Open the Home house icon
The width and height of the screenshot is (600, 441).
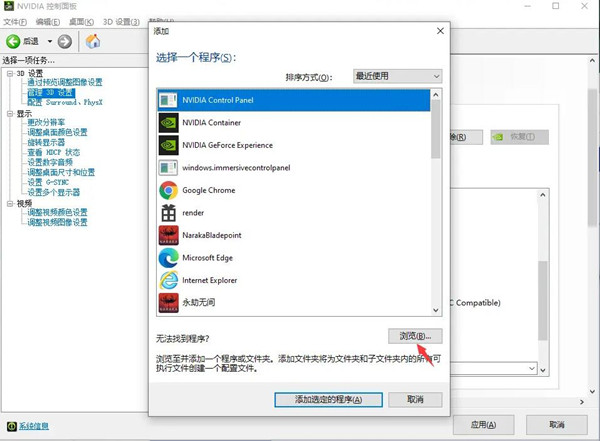[93, 41]
